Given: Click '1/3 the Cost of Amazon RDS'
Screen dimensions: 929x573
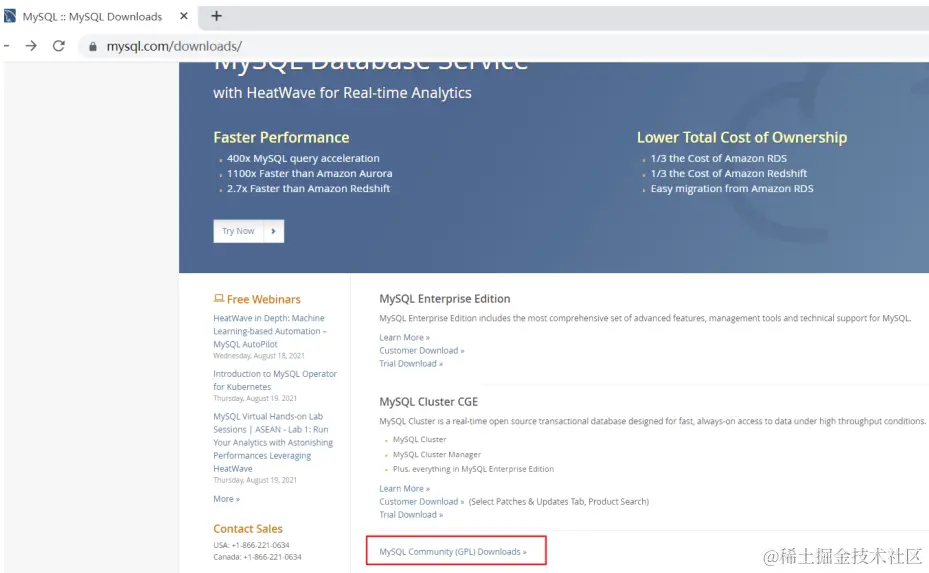Looking at the screenshot, I should (718, 158).
